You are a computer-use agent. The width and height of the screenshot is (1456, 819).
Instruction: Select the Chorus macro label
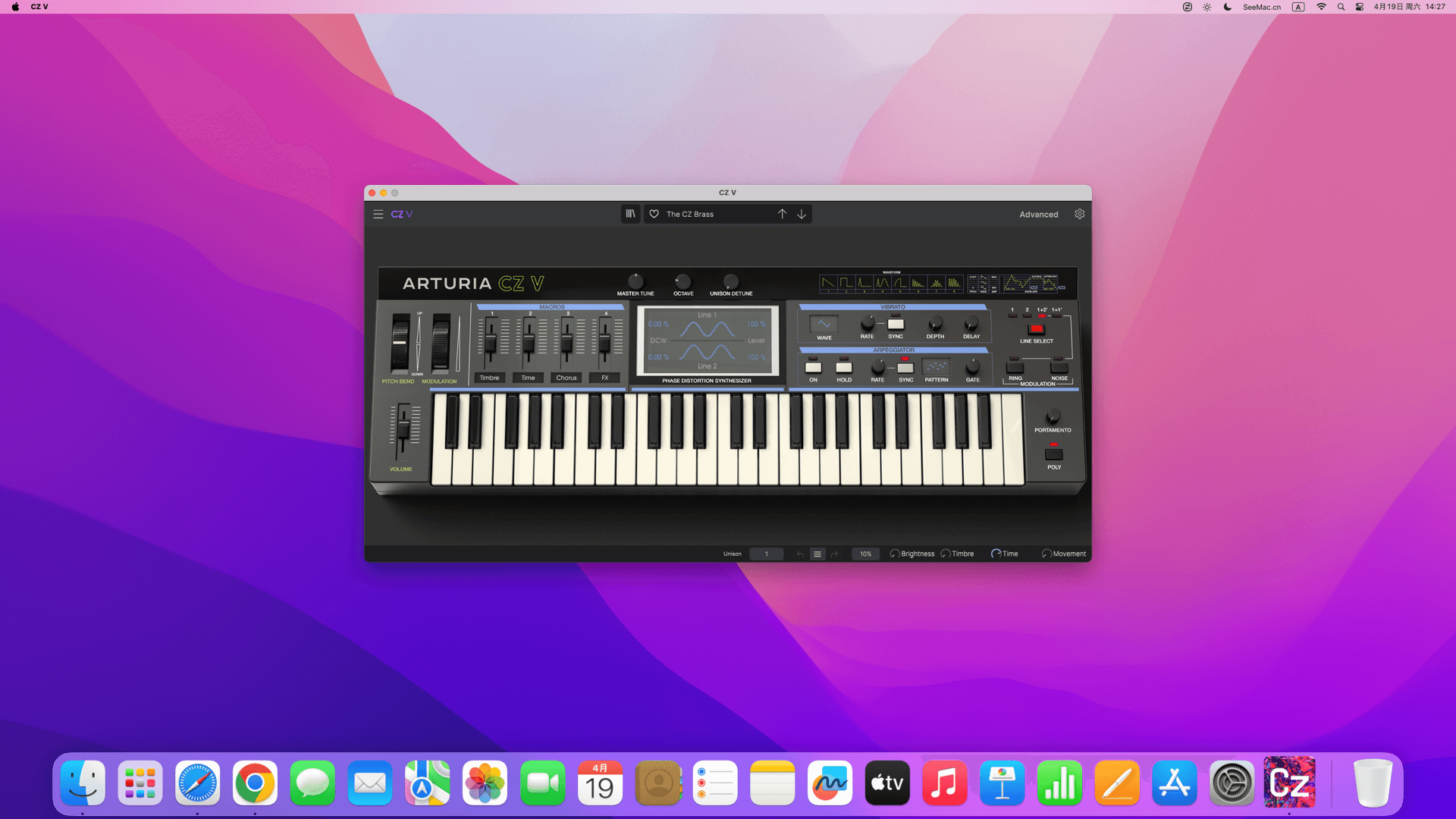[566, 378]
